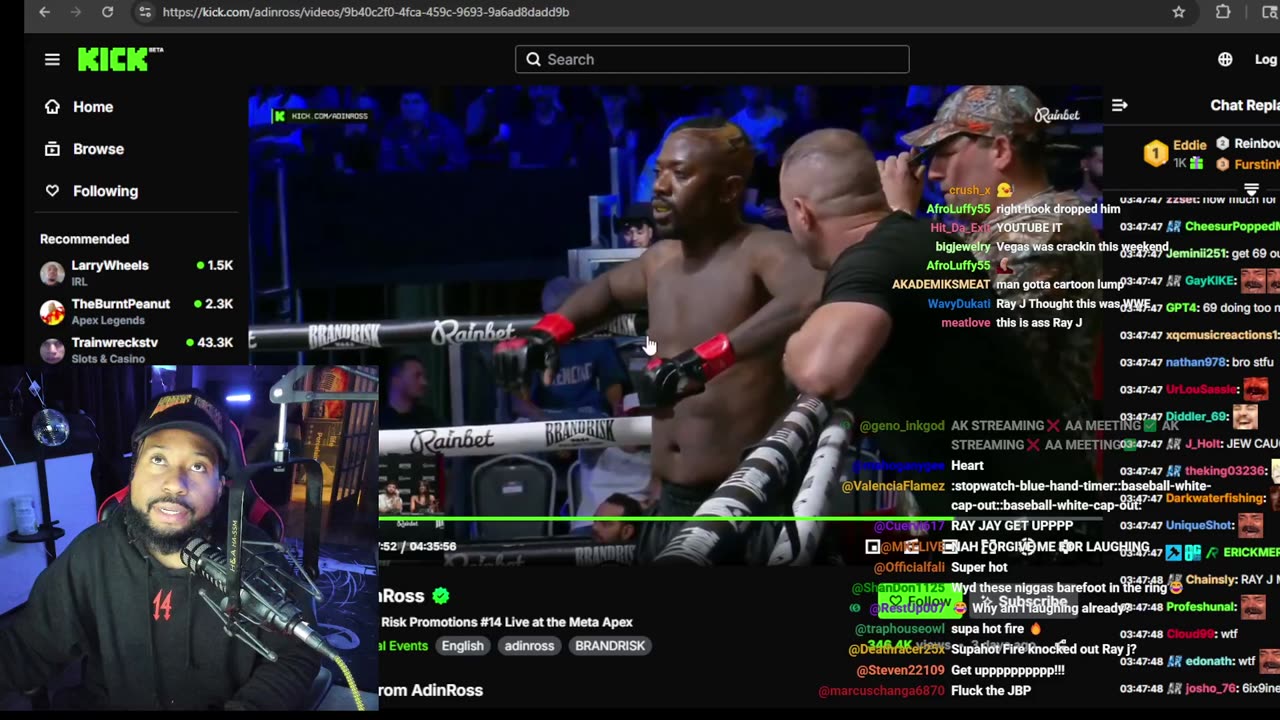The width and height of the screenshot is (1280, 720).
Task: Click the kick.com/adinross watermark in the video
Action: (x=322, y=116)
